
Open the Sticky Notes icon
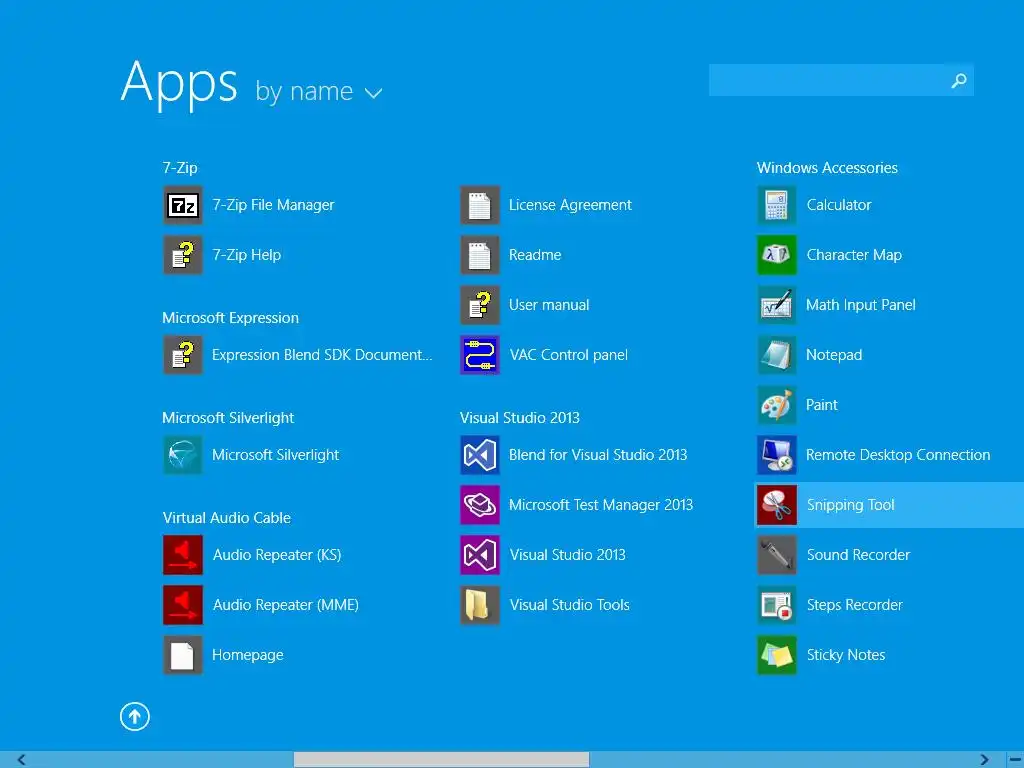pos(776,654)
